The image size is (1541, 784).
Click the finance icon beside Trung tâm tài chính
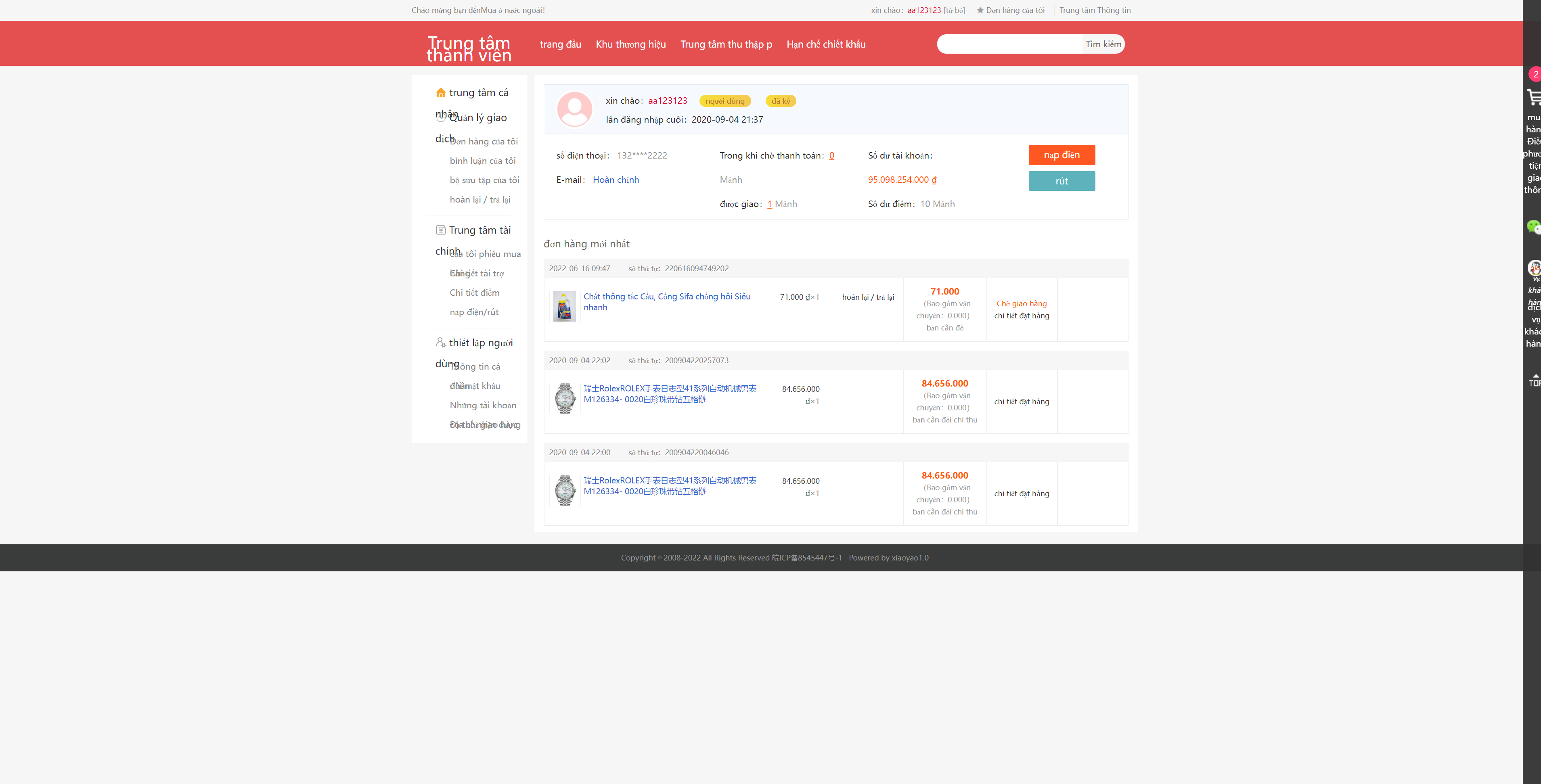(x=441, y=230)
